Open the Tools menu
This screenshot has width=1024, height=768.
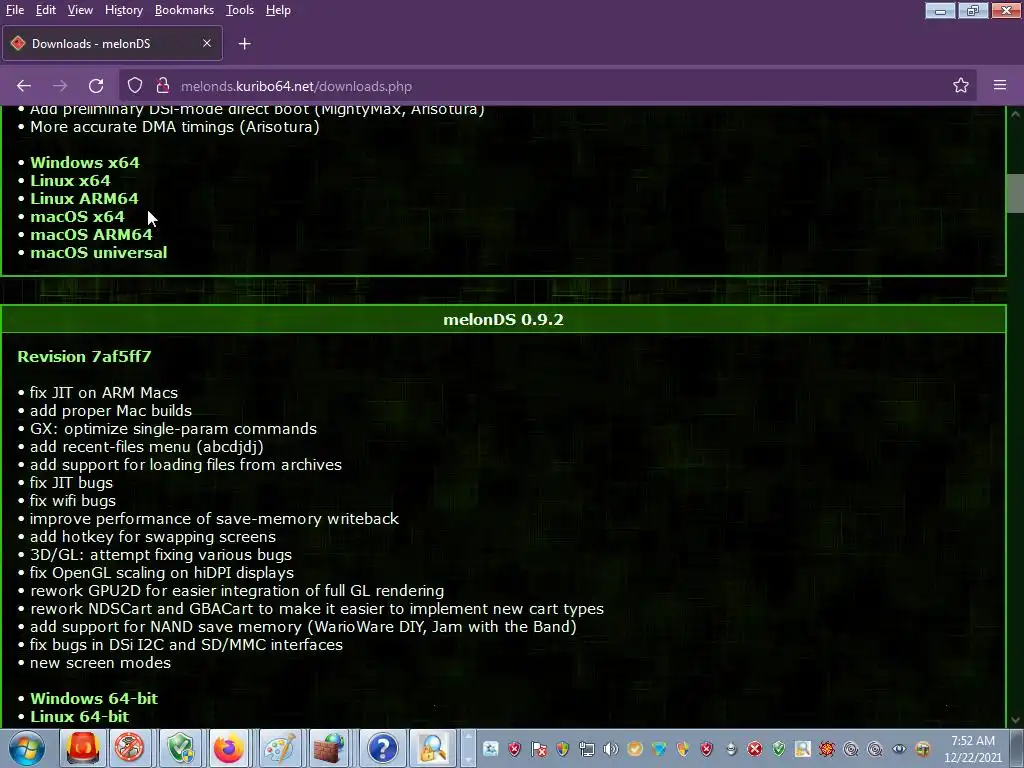click(x=240, y=10)
